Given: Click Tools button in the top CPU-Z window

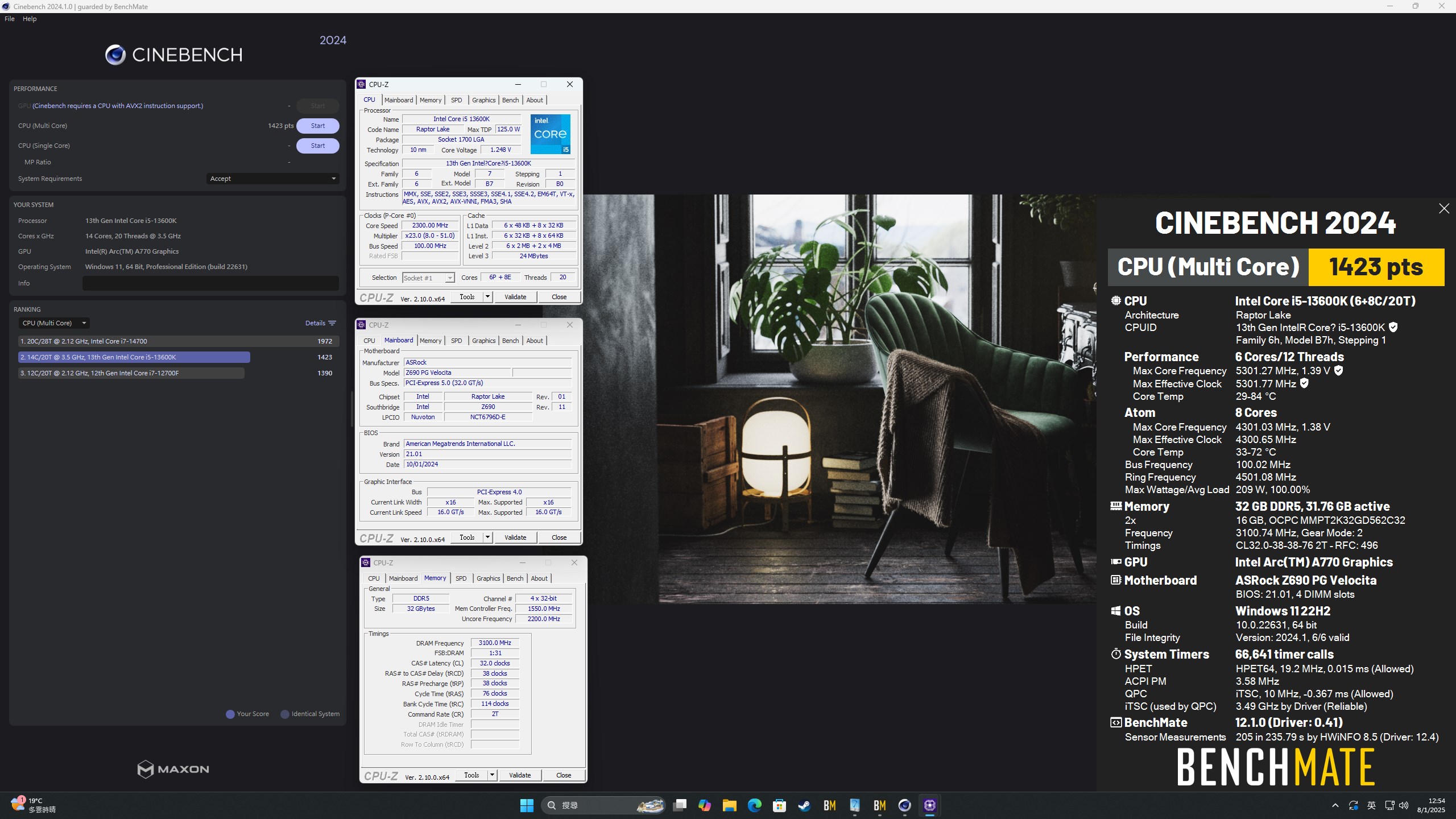Looking at the screenshot, I should click(x=467, y=297).
